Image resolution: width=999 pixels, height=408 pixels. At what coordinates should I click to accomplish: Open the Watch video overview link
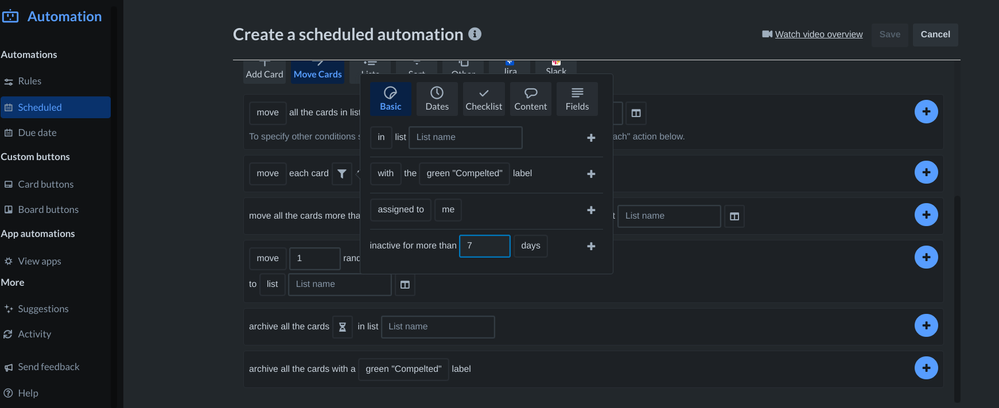819,34
